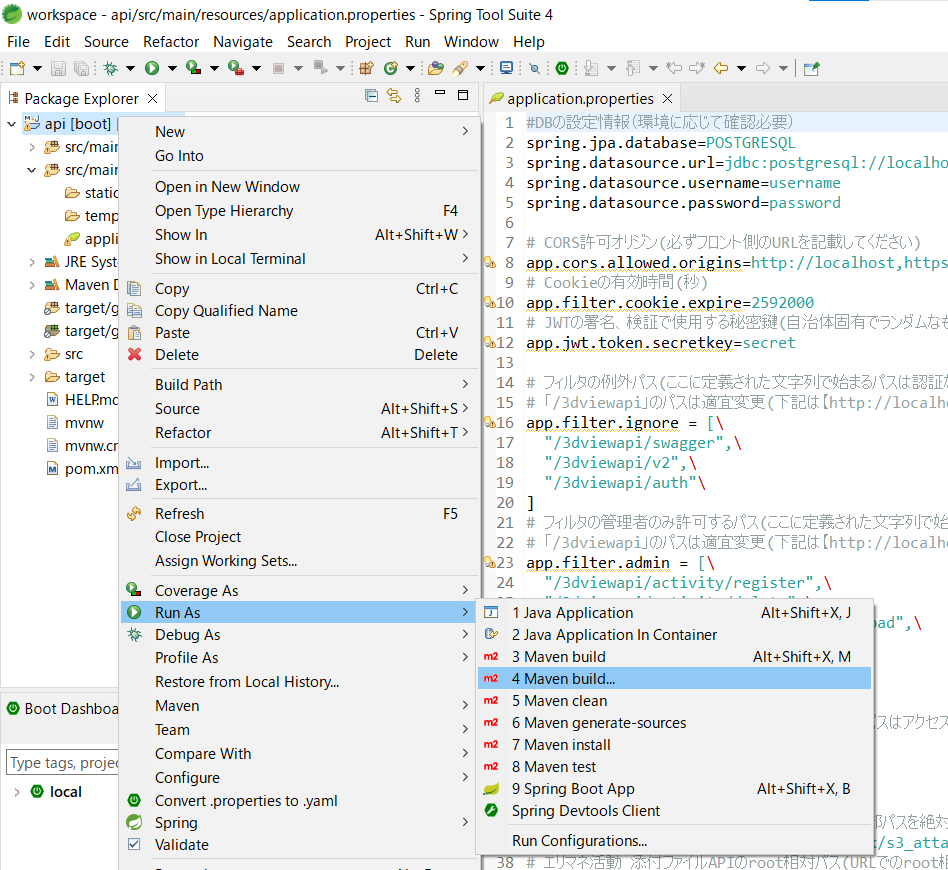This screenshot has width=948, height=870.
Task: Click the Open Console monitor icon
Action: click(x=507, y=68)
